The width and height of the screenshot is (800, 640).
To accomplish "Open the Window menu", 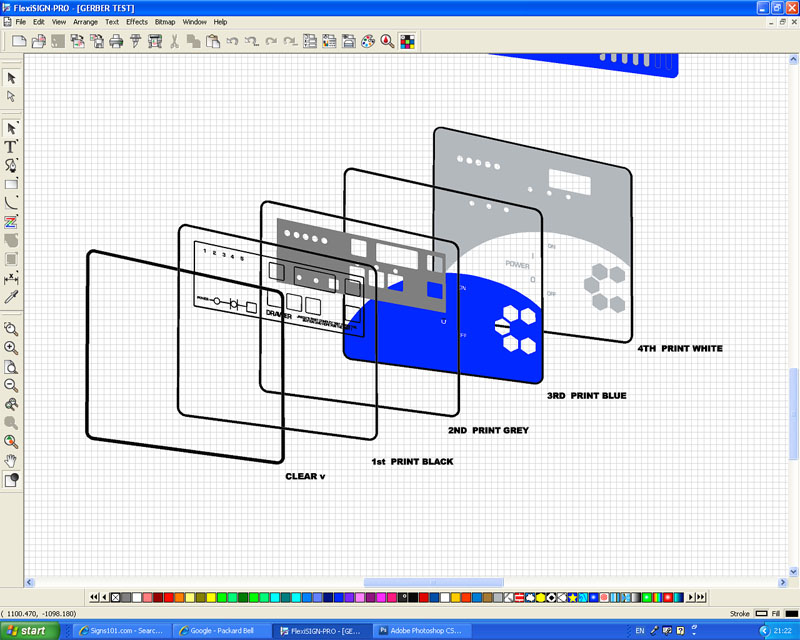I will coord(194,22).
